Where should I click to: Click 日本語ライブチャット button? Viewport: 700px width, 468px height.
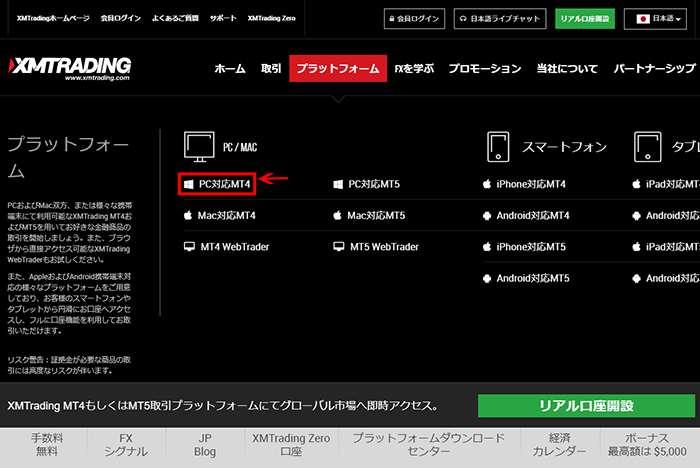click(x=500, y=19)
